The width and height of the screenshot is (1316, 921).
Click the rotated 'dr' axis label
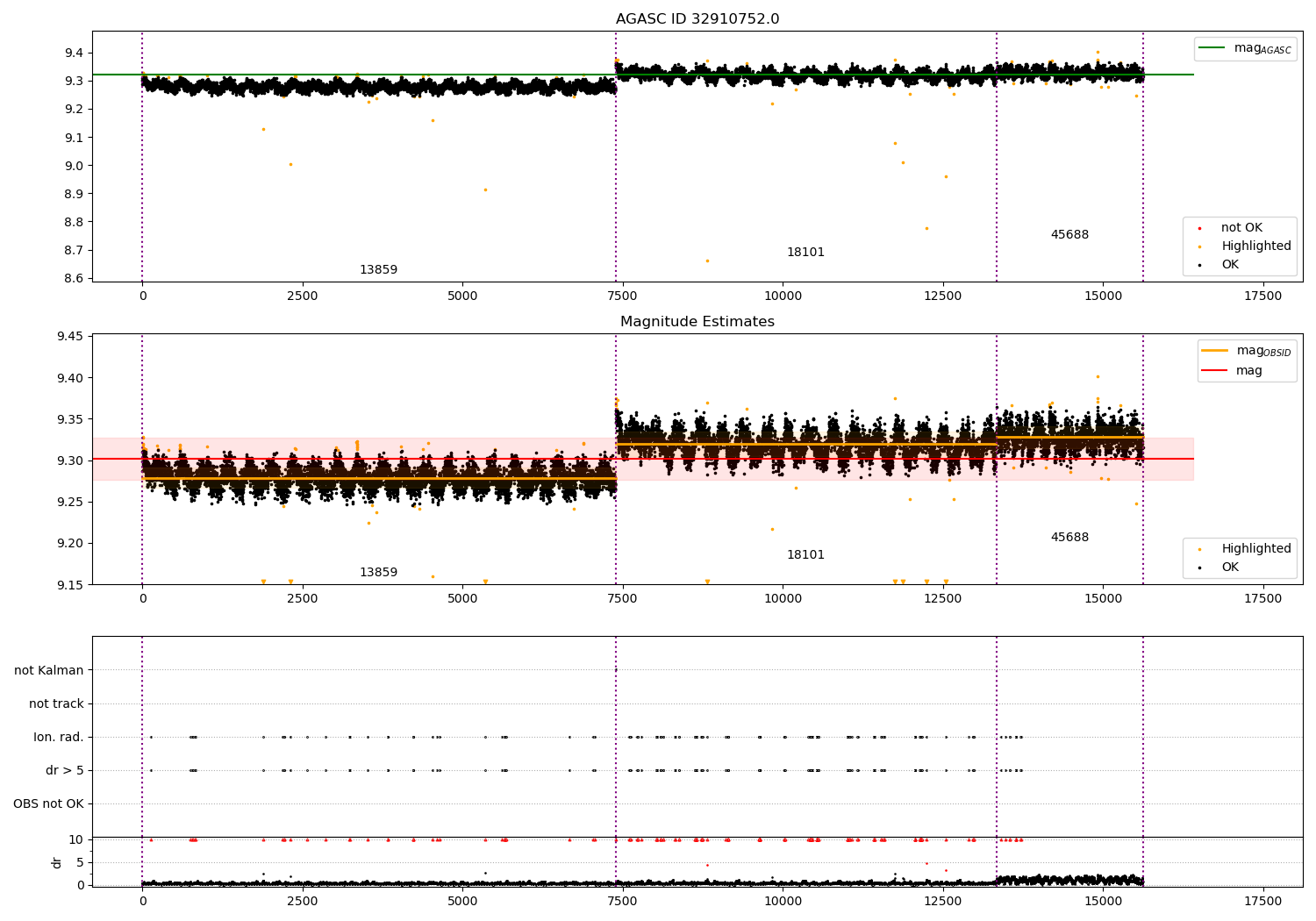[x=56, y=862]
